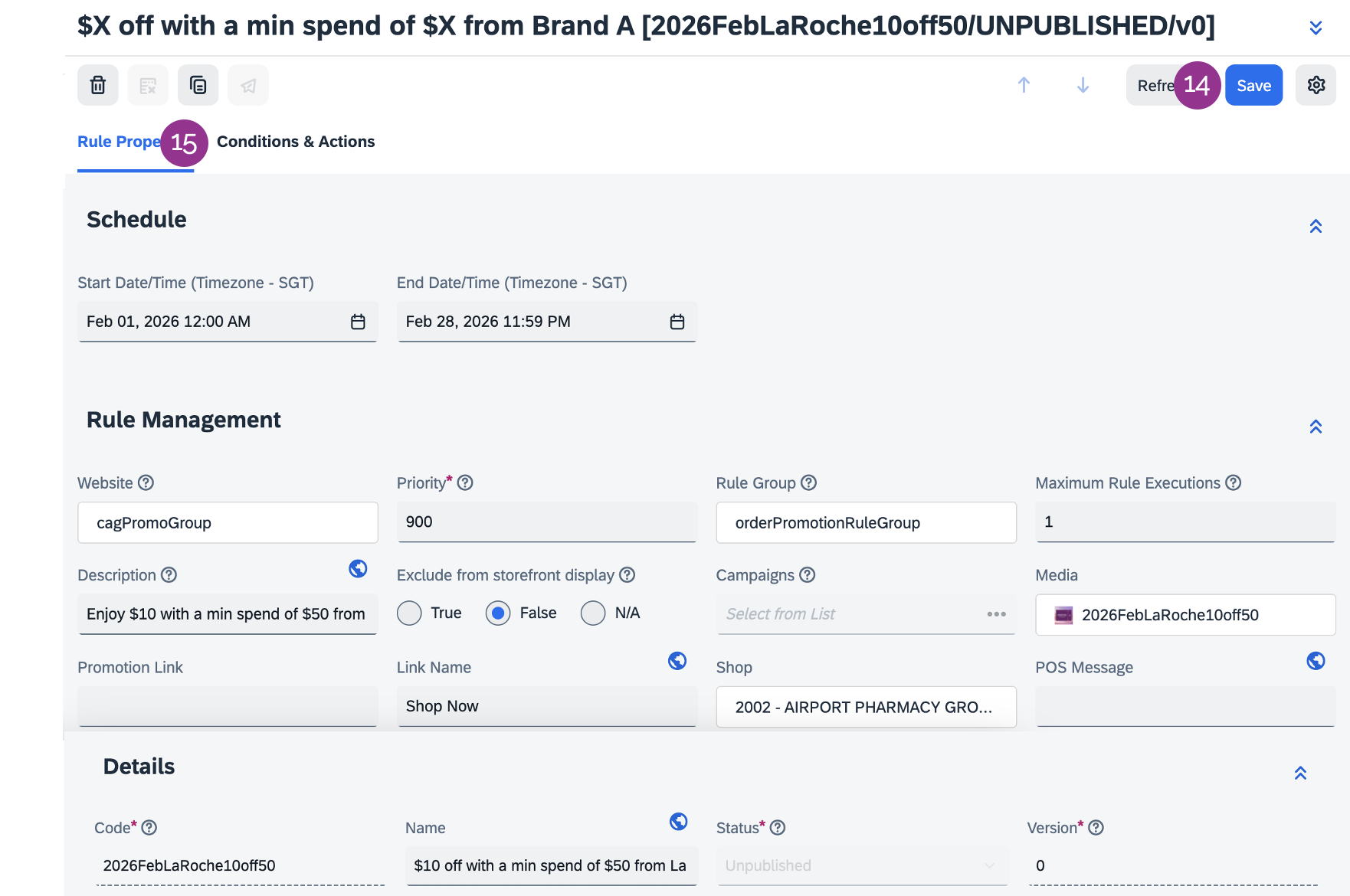Open Start Date/Time calendar picker
Screen dimensions: 1350x896
[358, 322]
